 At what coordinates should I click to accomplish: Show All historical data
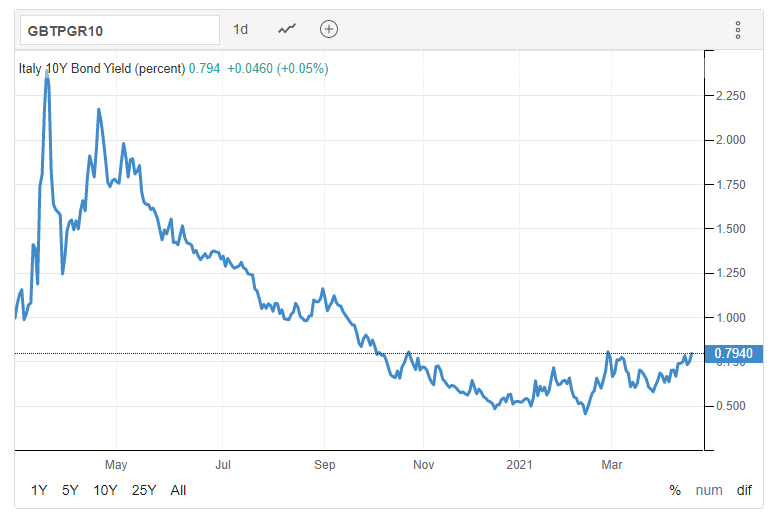coord(178,490)
